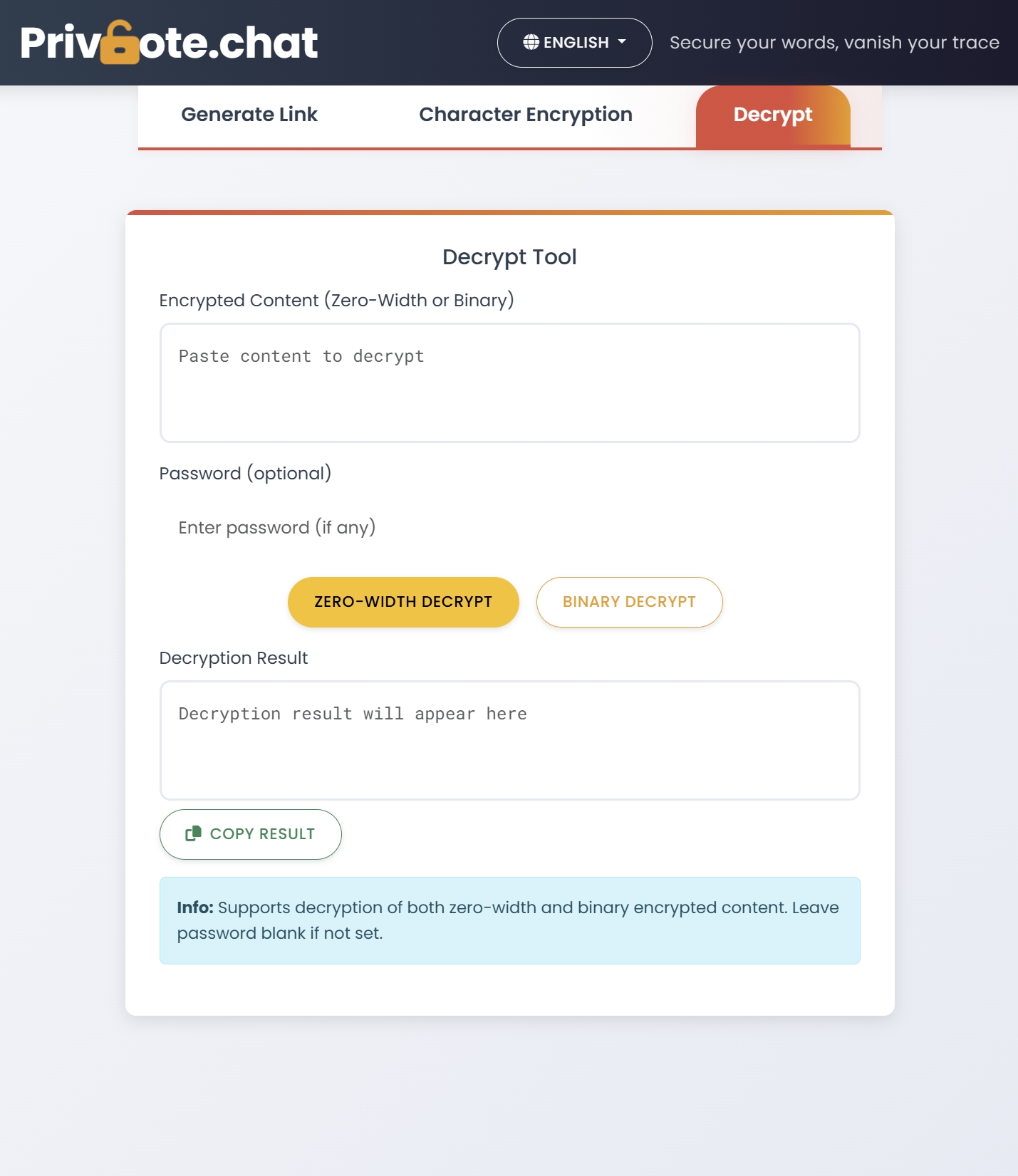Click the globe icon beside ENGLISH
Image resolution: width=1018 pixels, height=1176 pixels.
coord(531,43)
